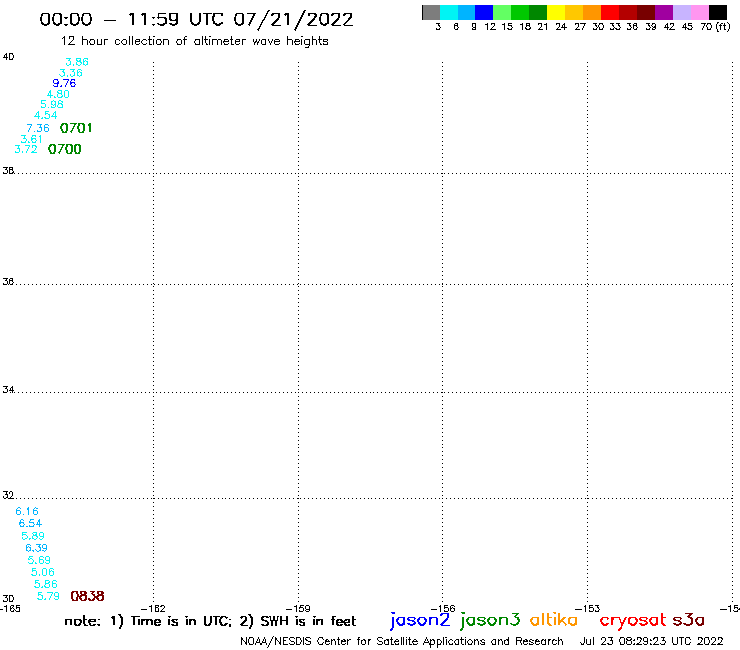Click the 5.86 wave height reading
This screenshot has height=650, width=740.
[x=46, y=584]
